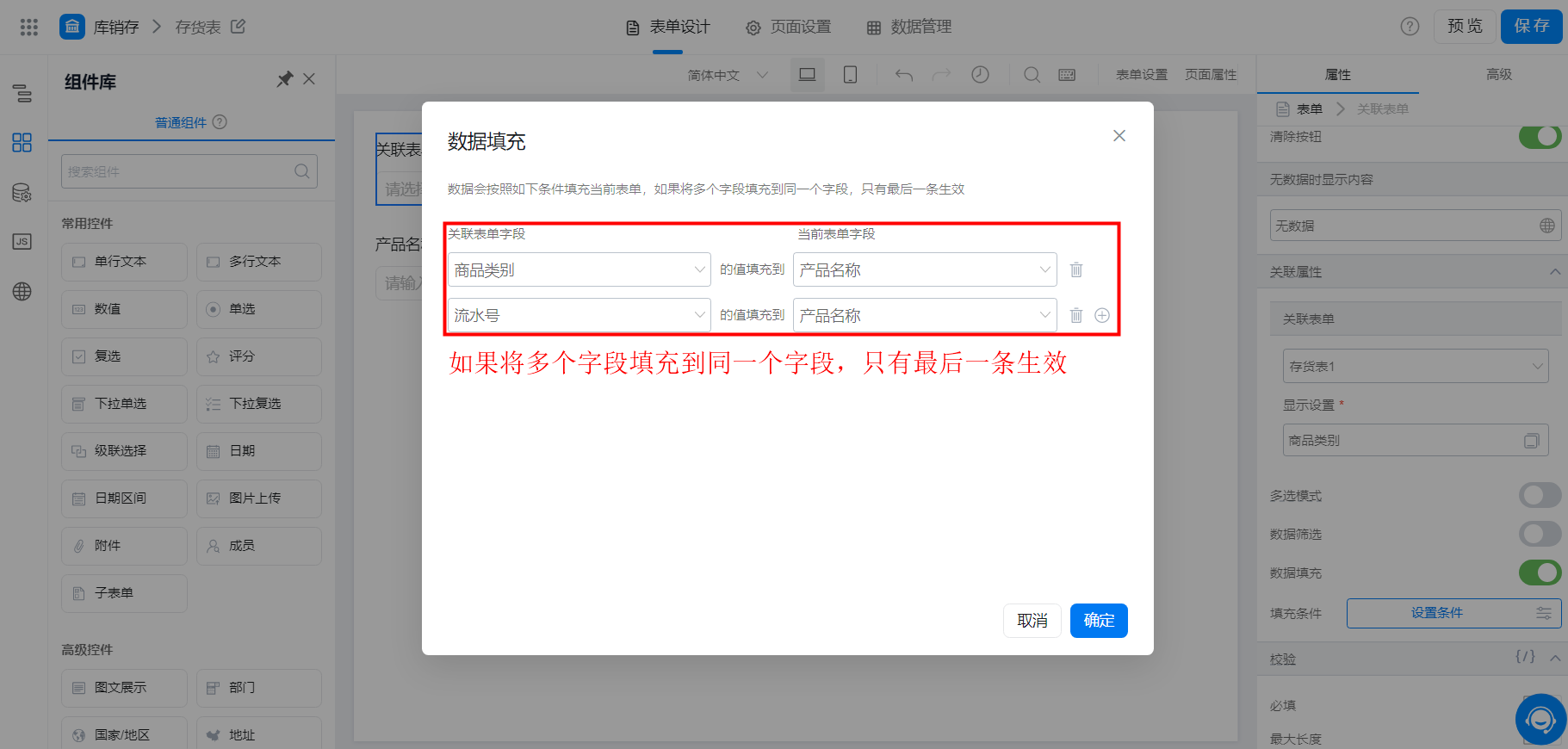Switch to the 数据管理 tab
This screenshot has width=1568, height=749.
(909, 27)
